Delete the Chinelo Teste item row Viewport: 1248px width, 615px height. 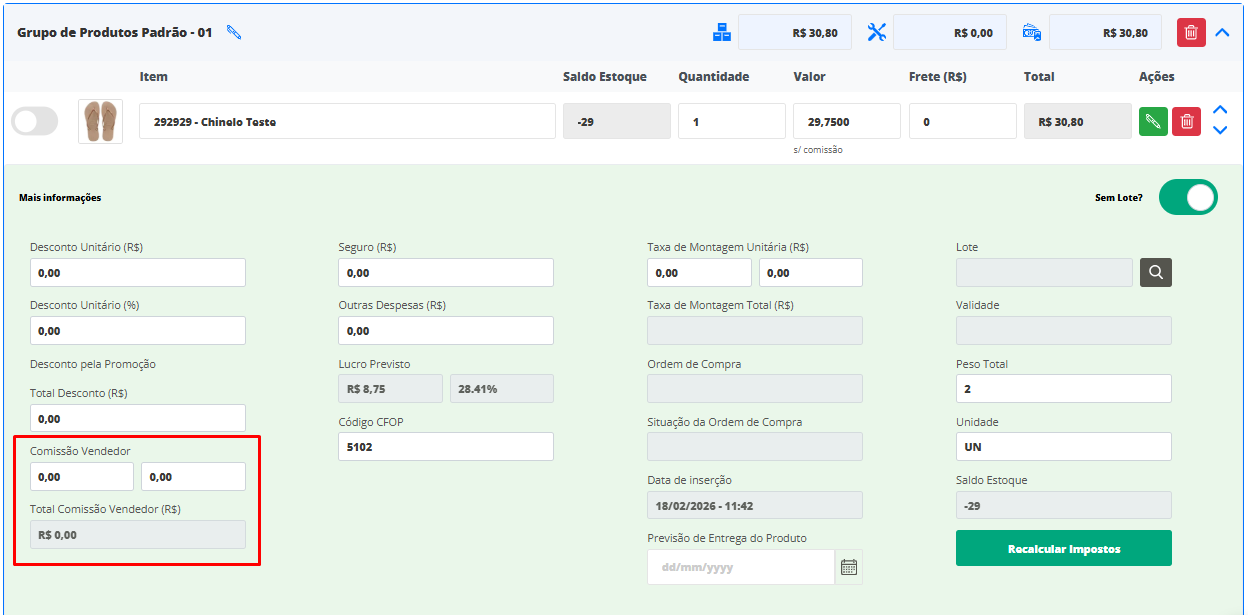click(1187, 122)
